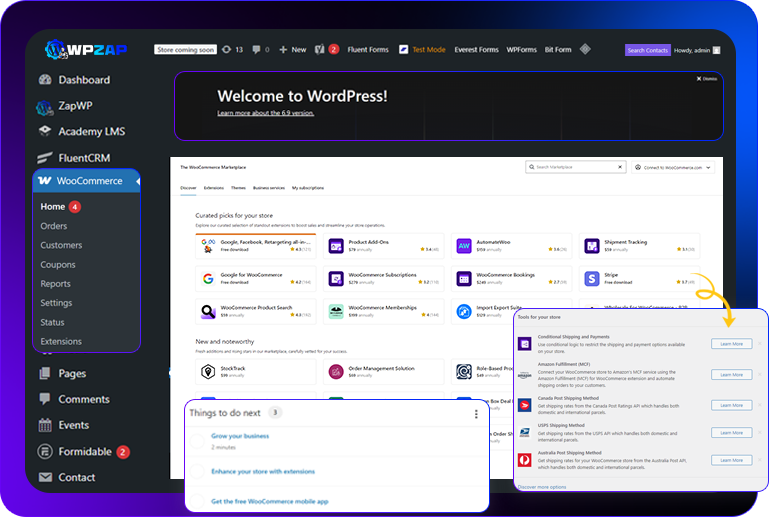The height and width of the screenshot is (531, 784).
Task: Expand the New menu in admin bar
Action: 293,49
